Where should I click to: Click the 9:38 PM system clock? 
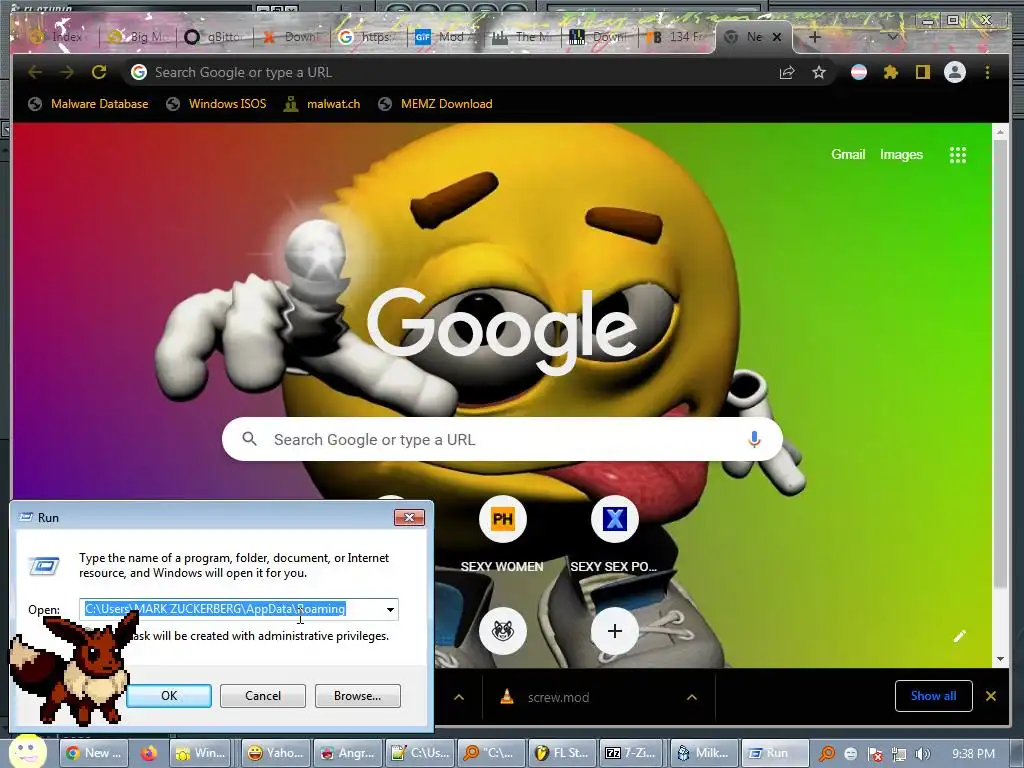[x=973, y=754]
